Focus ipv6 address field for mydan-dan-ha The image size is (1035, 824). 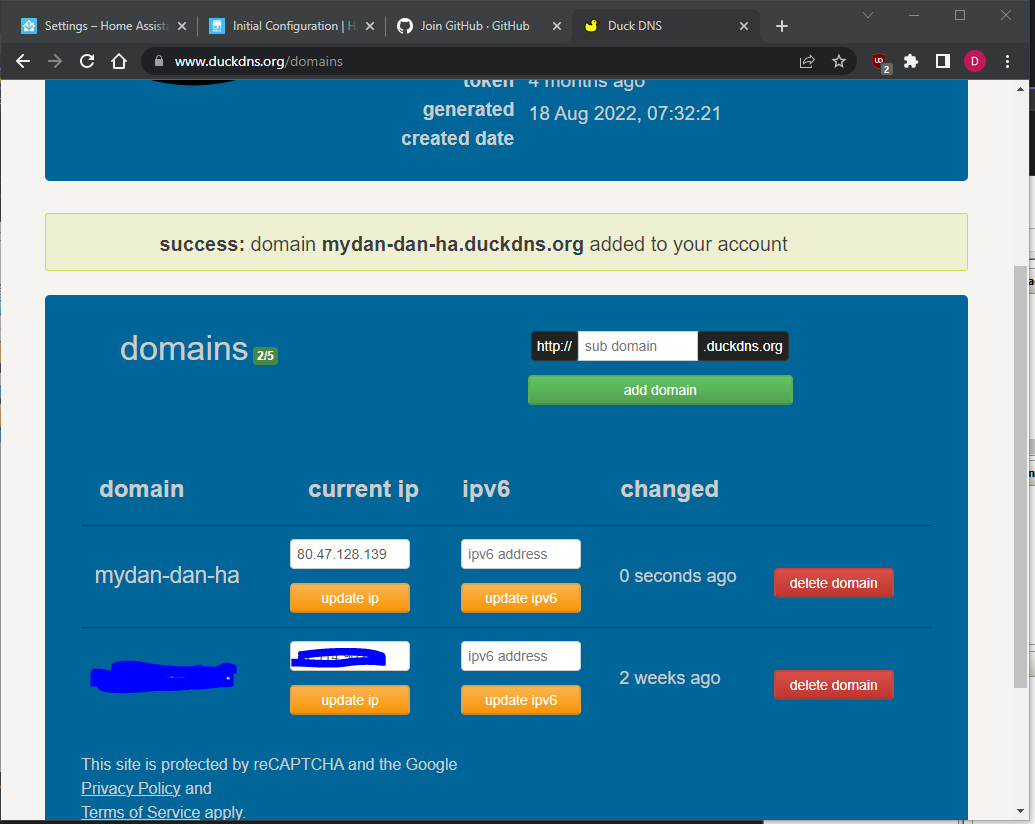[521, 554]
